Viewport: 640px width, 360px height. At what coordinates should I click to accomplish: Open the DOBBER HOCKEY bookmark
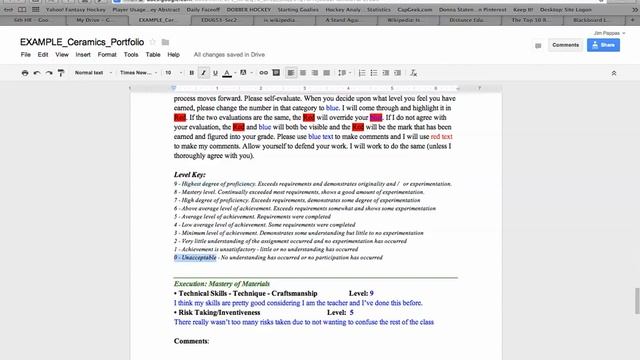[x=249, y=9]
